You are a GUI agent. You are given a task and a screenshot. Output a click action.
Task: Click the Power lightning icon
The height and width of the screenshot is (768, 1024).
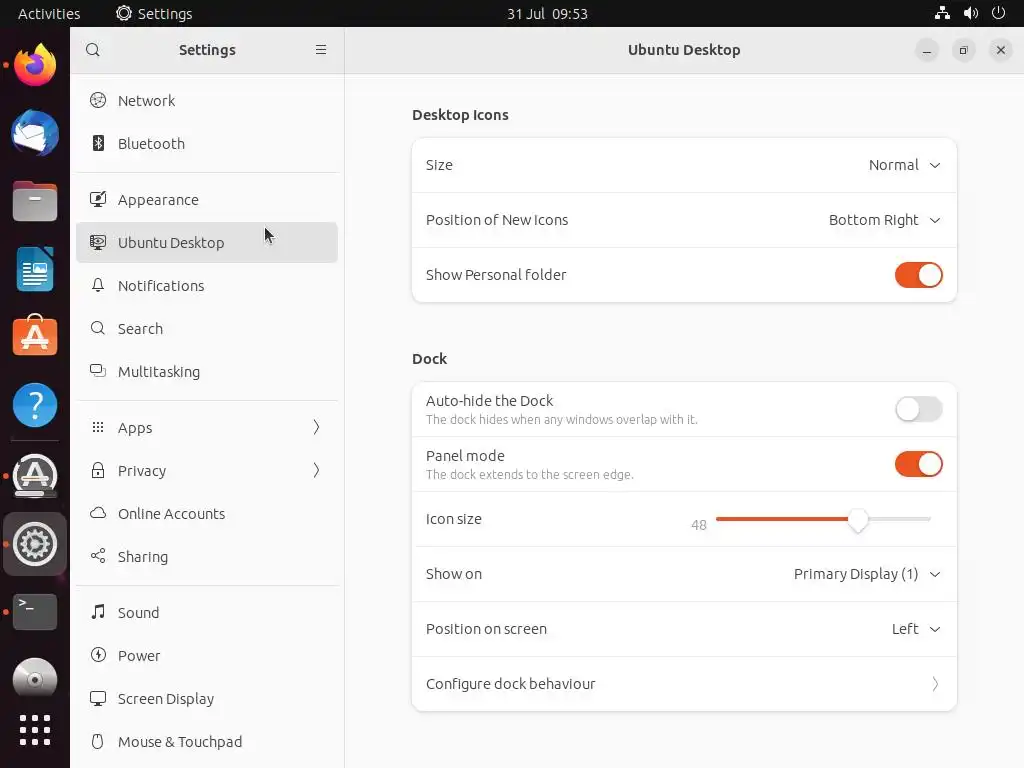98,655
